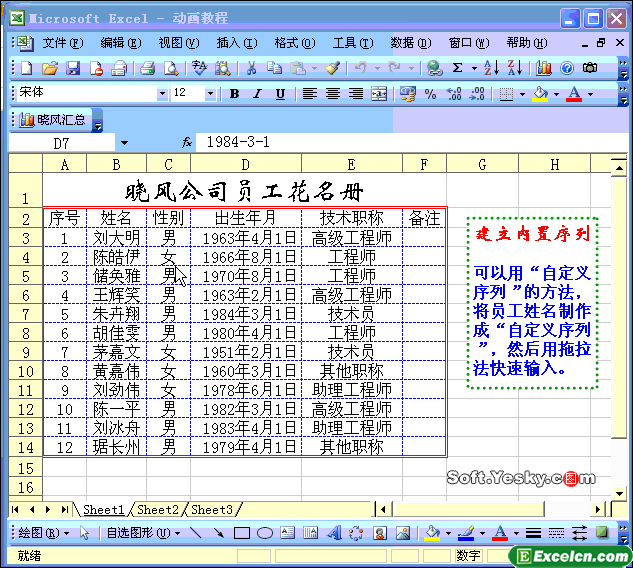633x568 pixels.
Task: Select row 7 header
Action: tap(25, 314)
